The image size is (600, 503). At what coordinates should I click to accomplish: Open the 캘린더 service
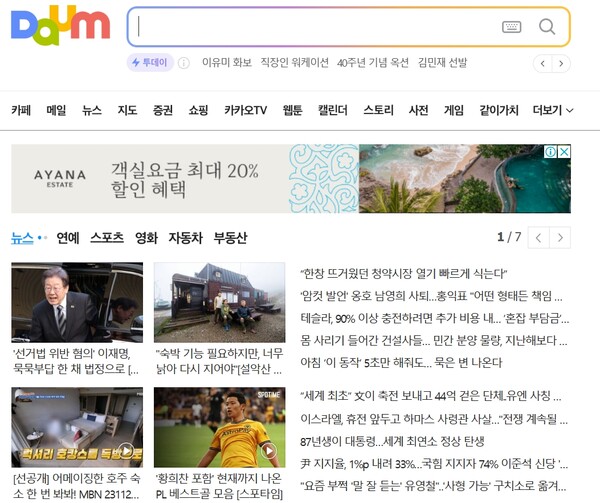tap(333, 111)
